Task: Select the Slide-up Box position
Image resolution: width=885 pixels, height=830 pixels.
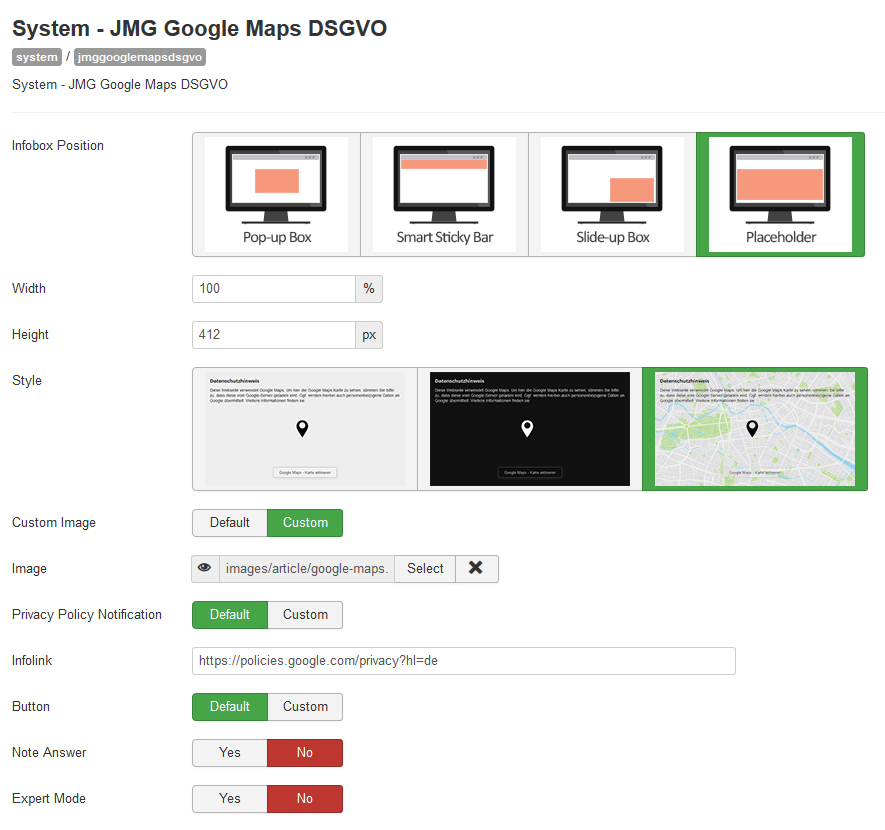Action: pos(612,195)
